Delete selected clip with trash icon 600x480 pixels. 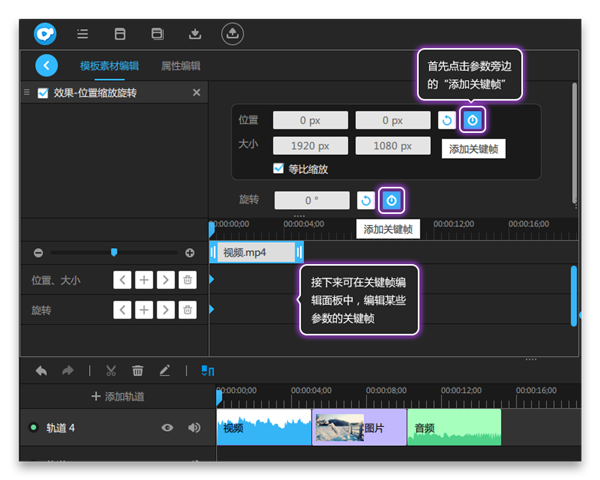[x=138, y=371]
